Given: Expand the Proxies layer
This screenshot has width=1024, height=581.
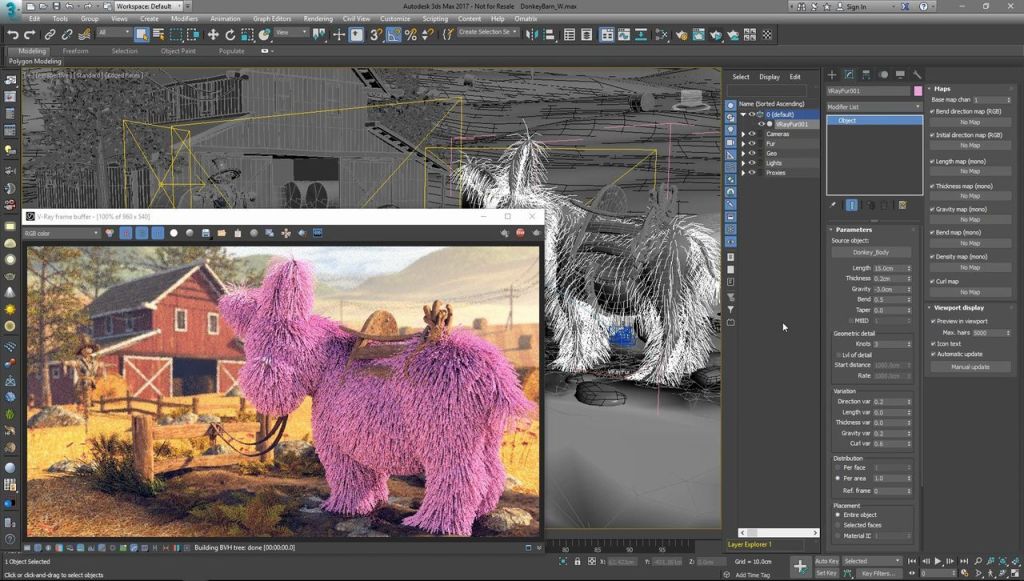Looking at the screenshot, I should pyautogui.click(x=743, y=173).
